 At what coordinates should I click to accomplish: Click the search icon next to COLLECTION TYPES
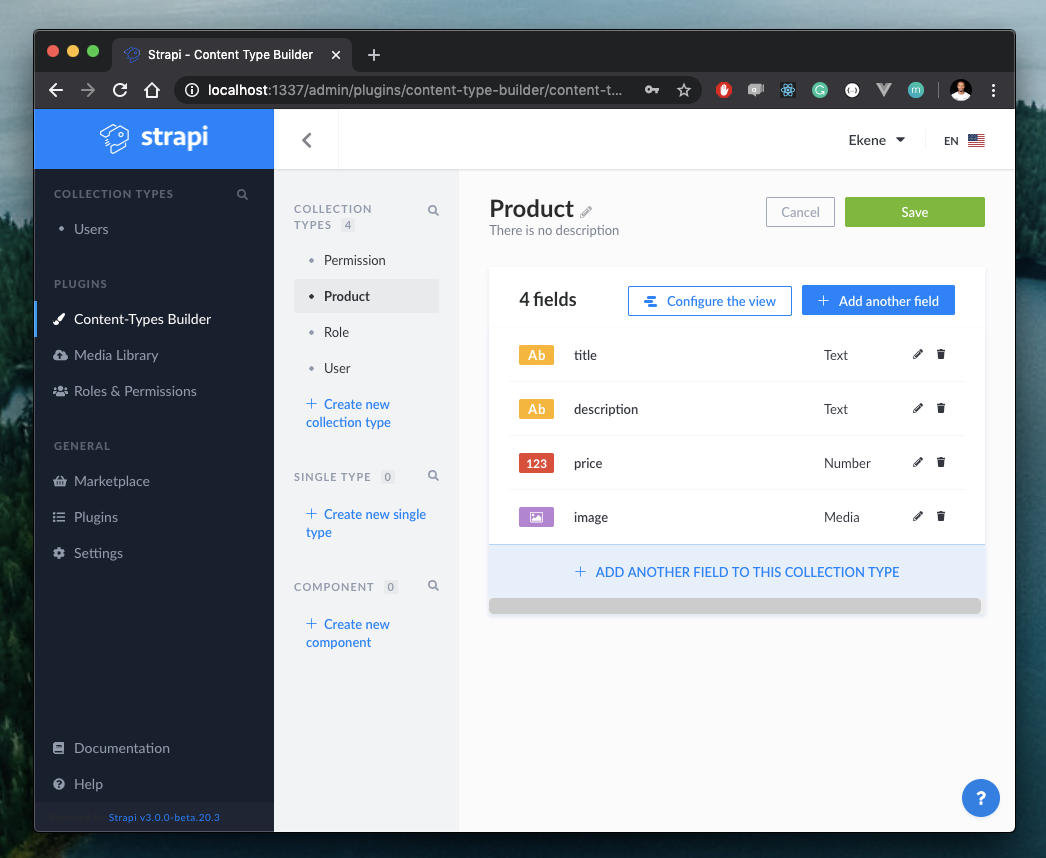(433, 210)
